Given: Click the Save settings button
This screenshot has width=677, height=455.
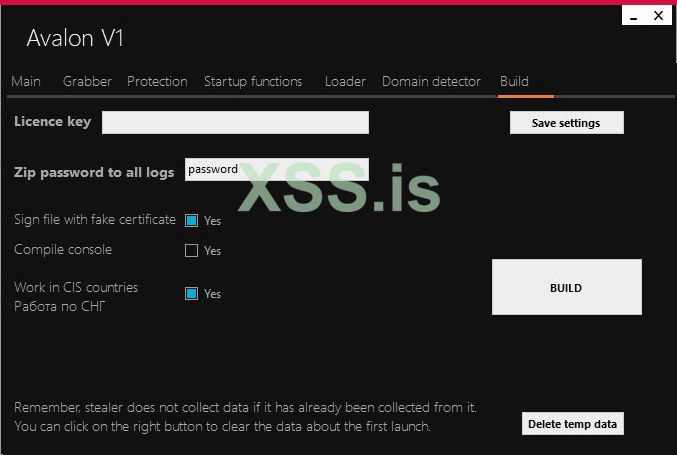Looking at the screenshot, I should (x=566, y=123).
